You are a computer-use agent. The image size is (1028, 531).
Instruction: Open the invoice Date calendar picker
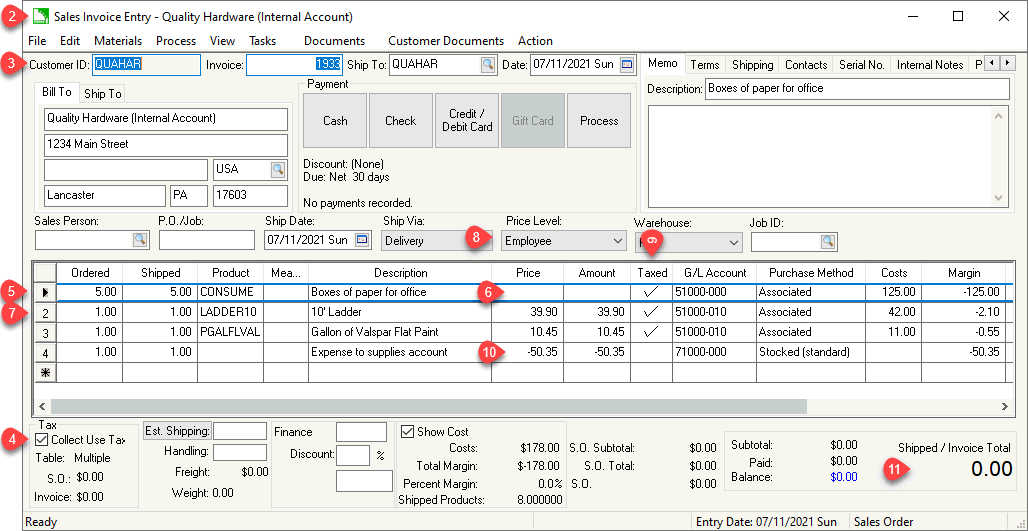tap(627, 65)
